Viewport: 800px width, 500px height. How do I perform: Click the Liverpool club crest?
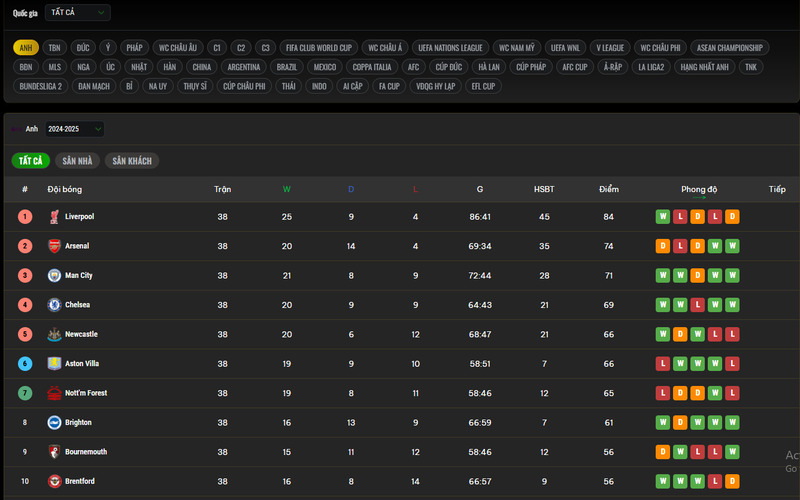click(54, 217)
